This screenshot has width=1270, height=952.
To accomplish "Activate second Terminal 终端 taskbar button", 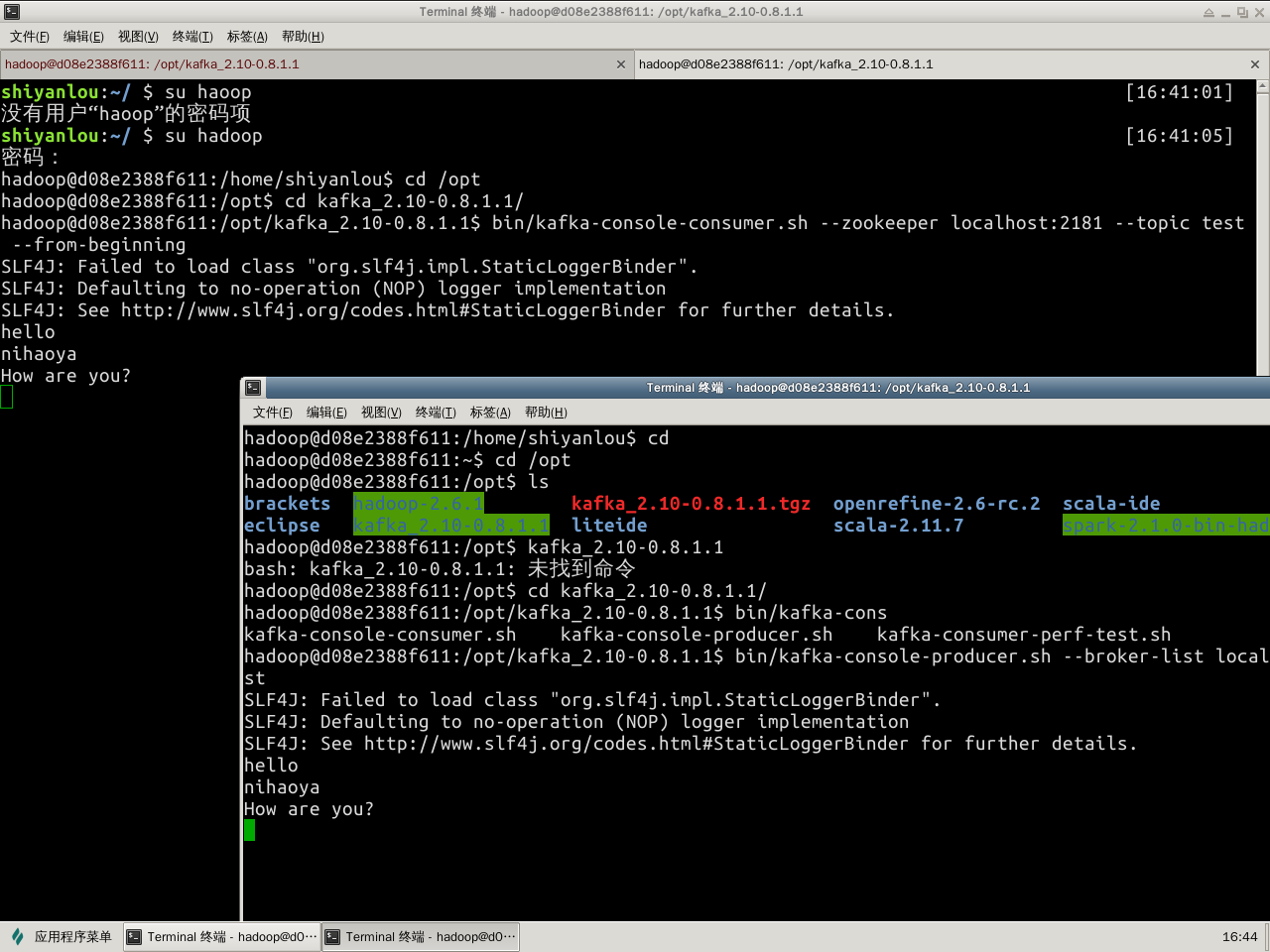I will point(421,936).
